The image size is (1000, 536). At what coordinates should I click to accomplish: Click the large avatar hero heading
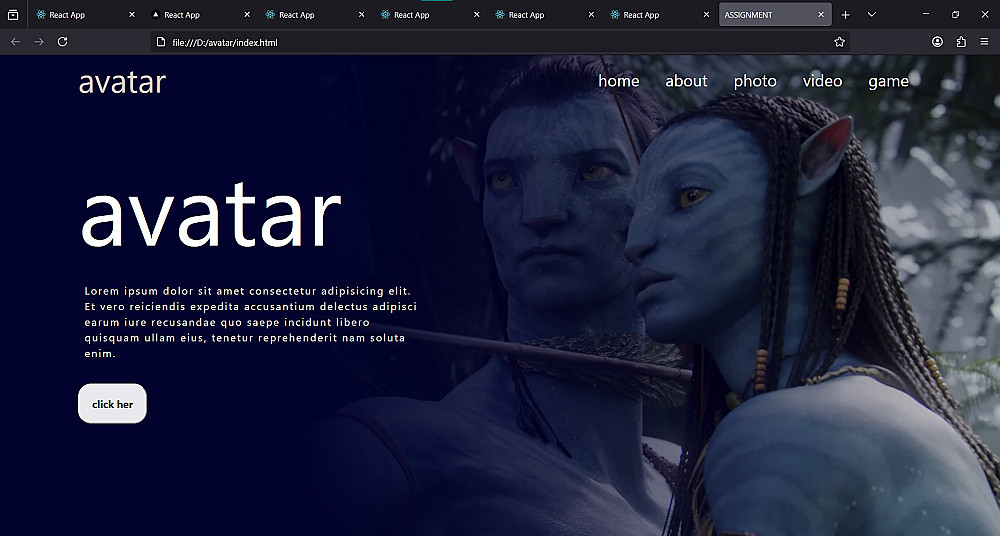coord(211,215)
